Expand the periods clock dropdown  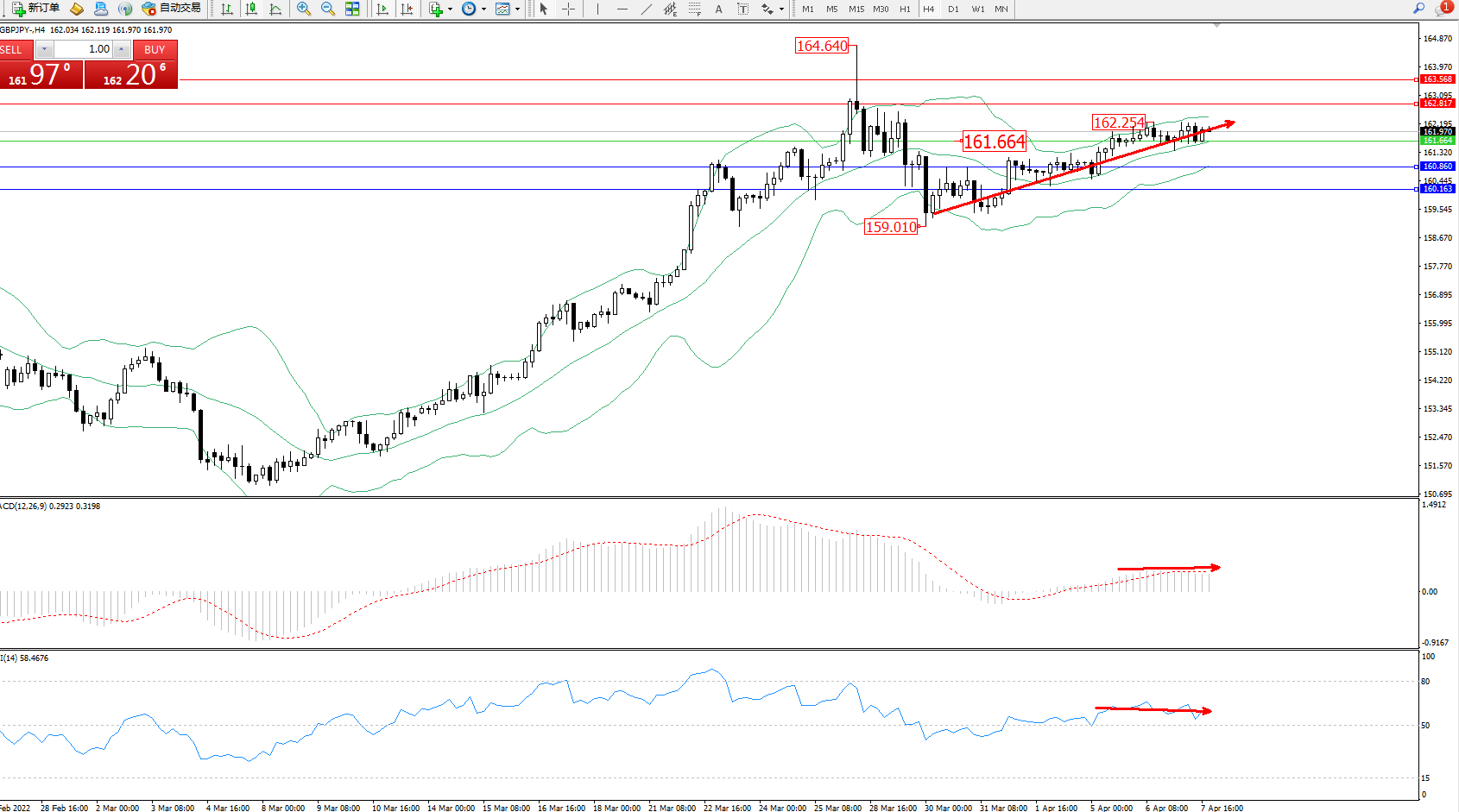483,9
